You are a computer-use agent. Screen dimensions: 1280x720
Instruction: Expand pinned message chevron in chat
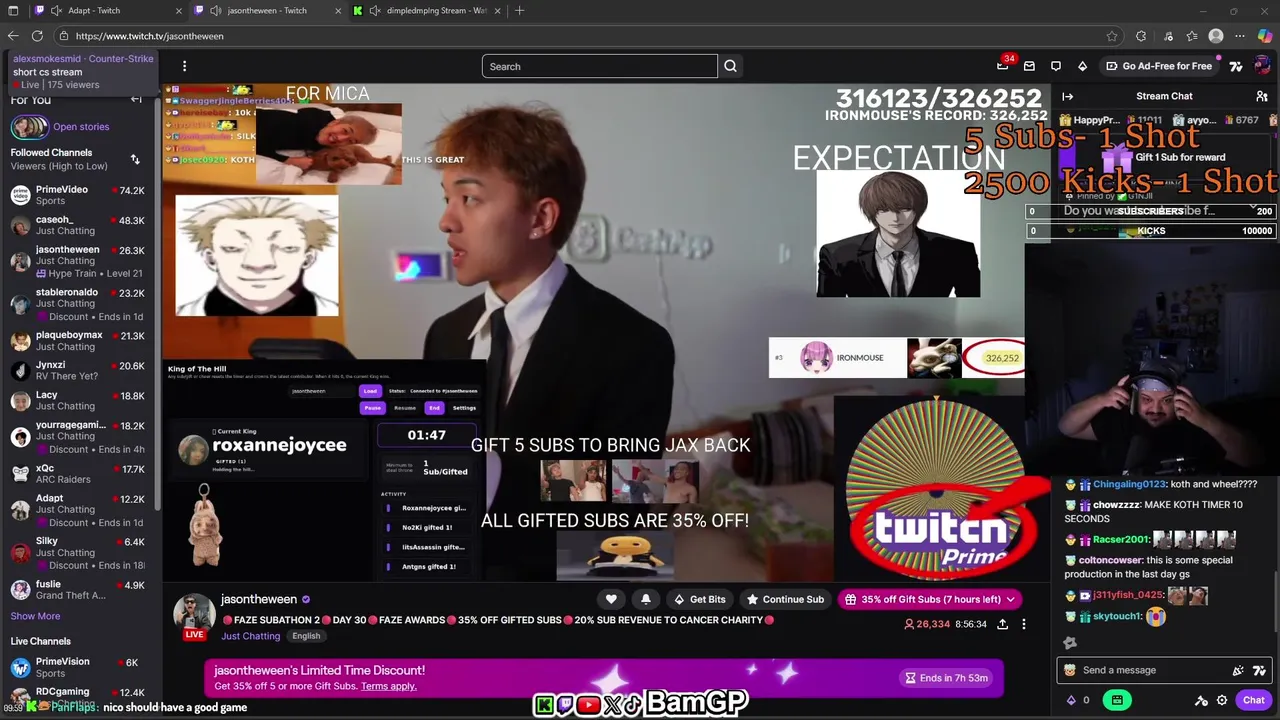[1253, 209]
